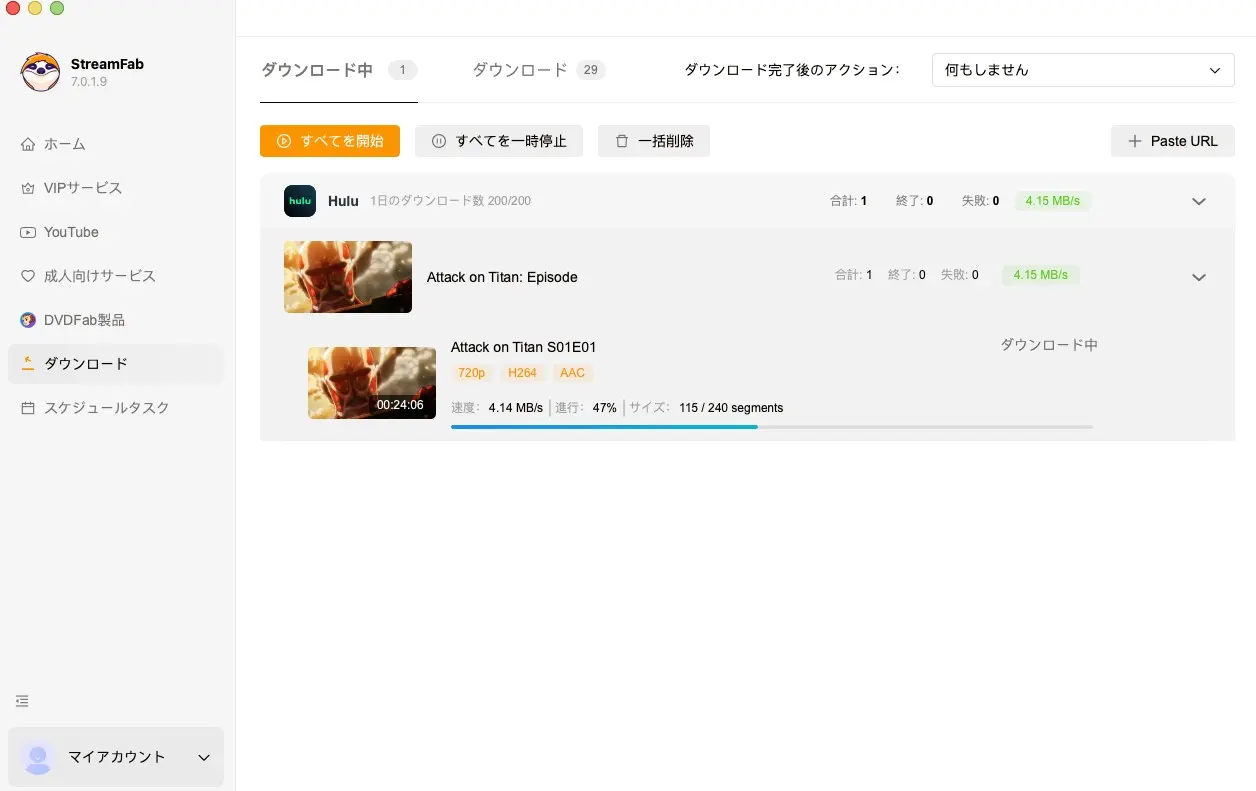Click the Attack on Titan S01E01 title
1256x791 pixels.
[523, 347]
